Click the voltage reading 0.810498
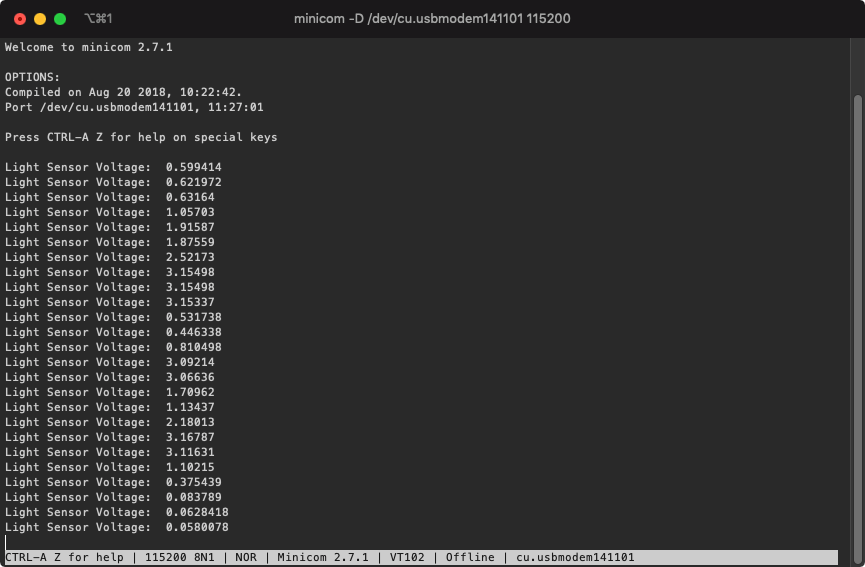This screenshot has width=865, height=567. pos(194,347)
